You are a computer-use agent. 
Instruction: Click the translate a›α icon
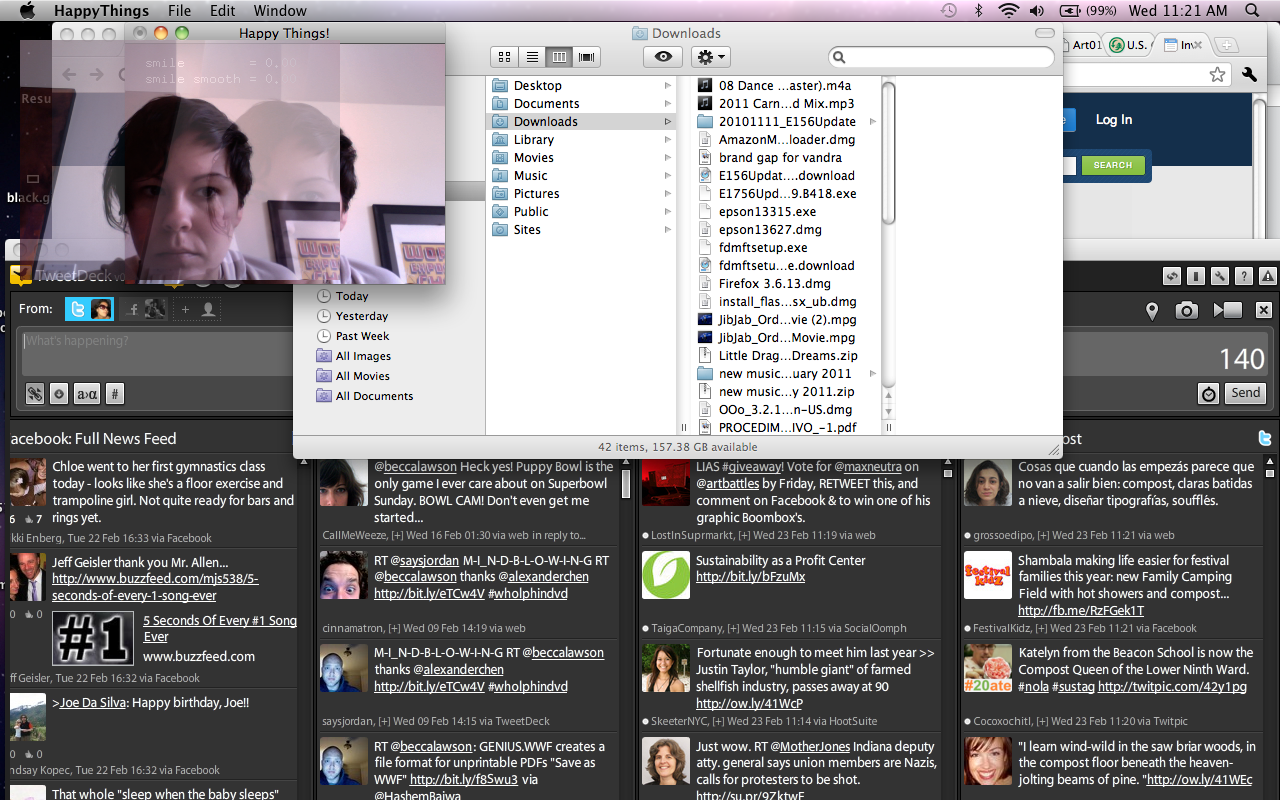coord(87,394)
